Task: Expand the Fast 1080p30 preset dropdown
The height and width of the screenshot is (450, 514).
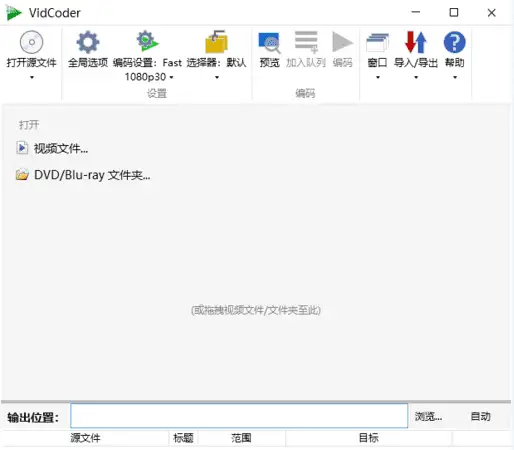Action: click(171, 77)
